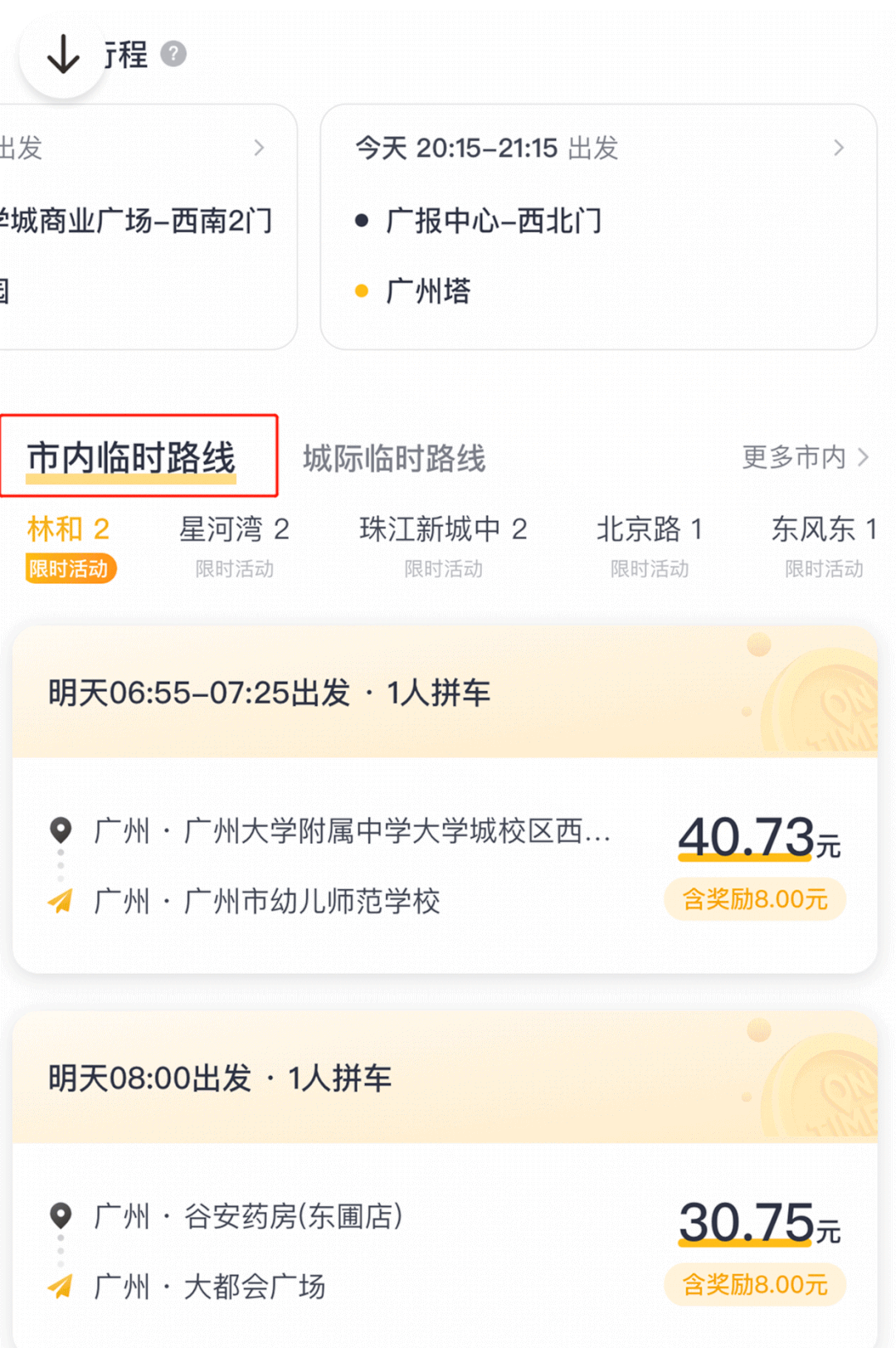Select the 星河湾 2 area filter
The width and height of the screenshot is (896, 1348).
[x=234, y=529]
